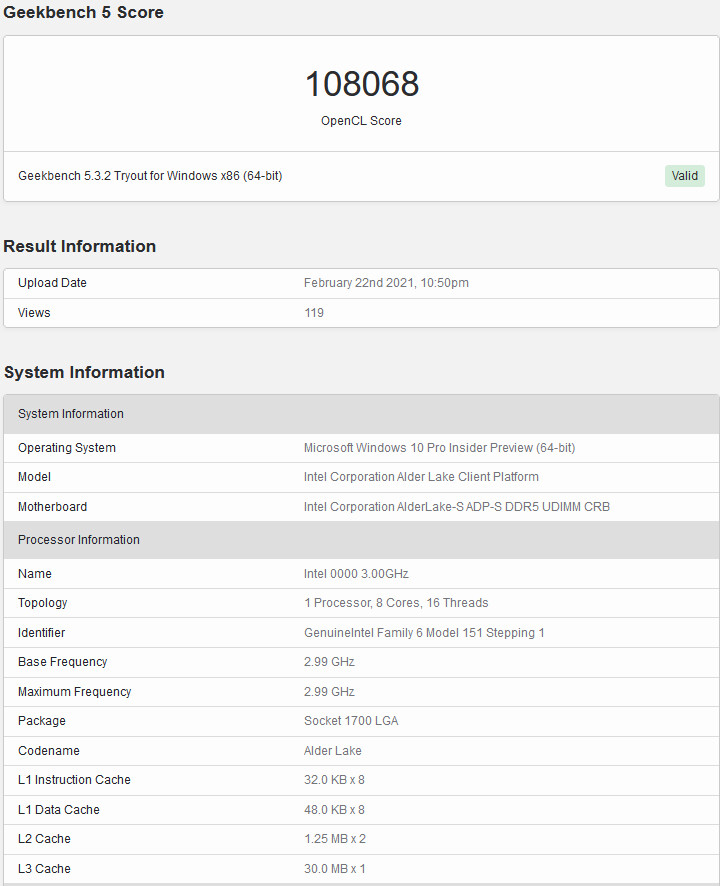Select the GenuineIntel Family 6 Model 151 value
This screenshot has height=886, width=720.
(x=424, y=633)
